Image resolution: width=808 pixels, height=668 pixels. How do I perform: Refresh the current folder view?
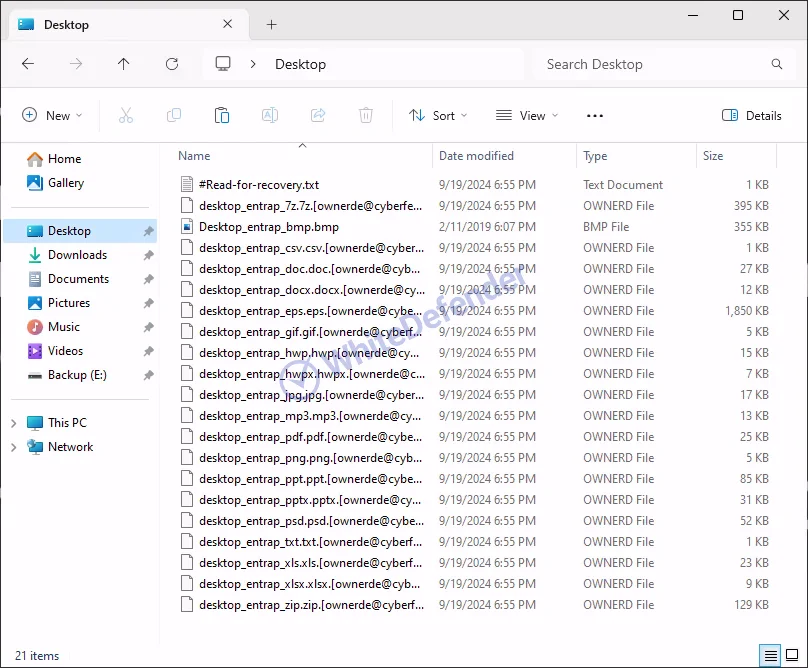click(x=172, y=64)
